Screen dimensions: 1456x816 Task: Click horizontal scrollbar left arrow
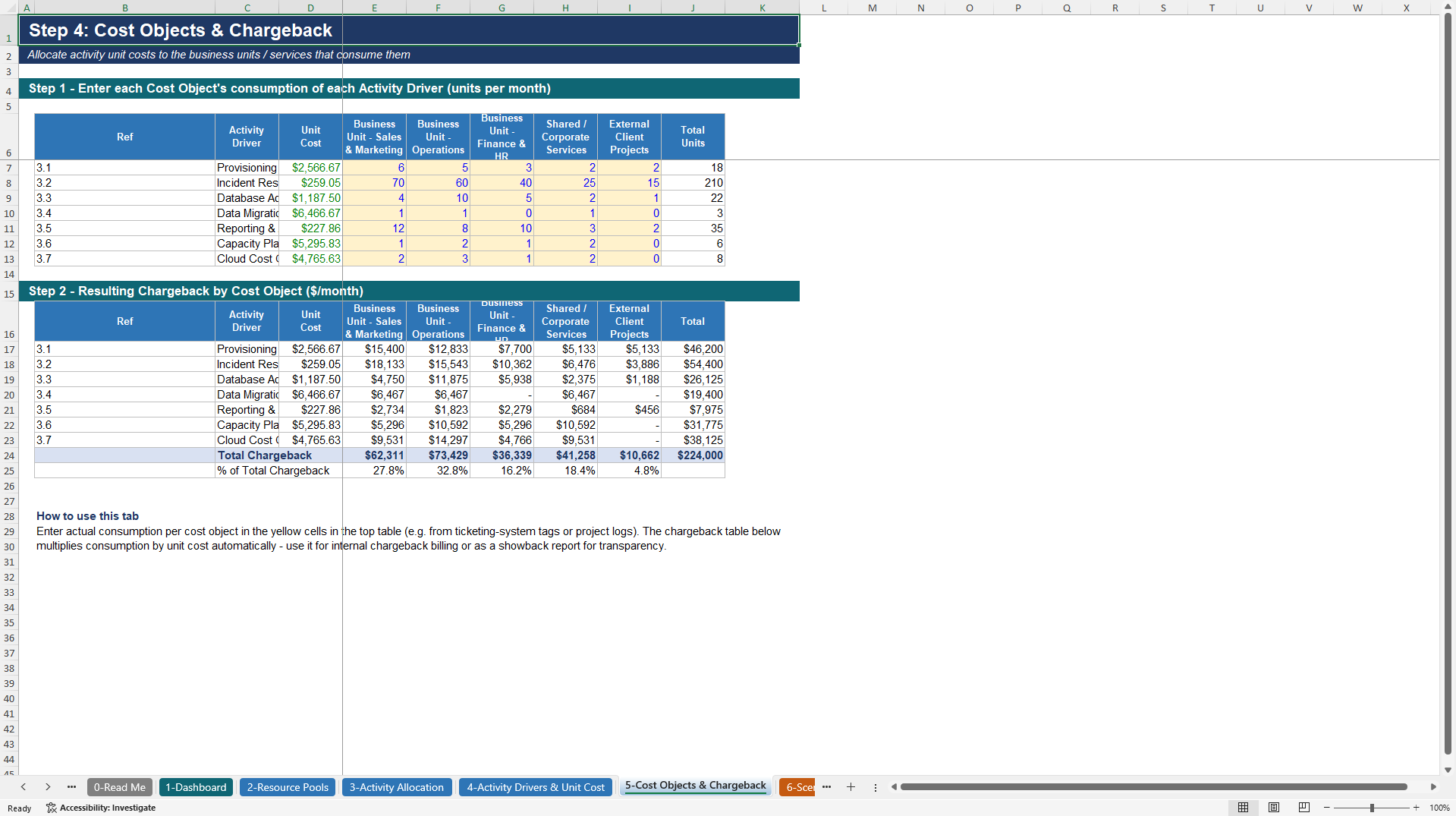tap(894, 787)
